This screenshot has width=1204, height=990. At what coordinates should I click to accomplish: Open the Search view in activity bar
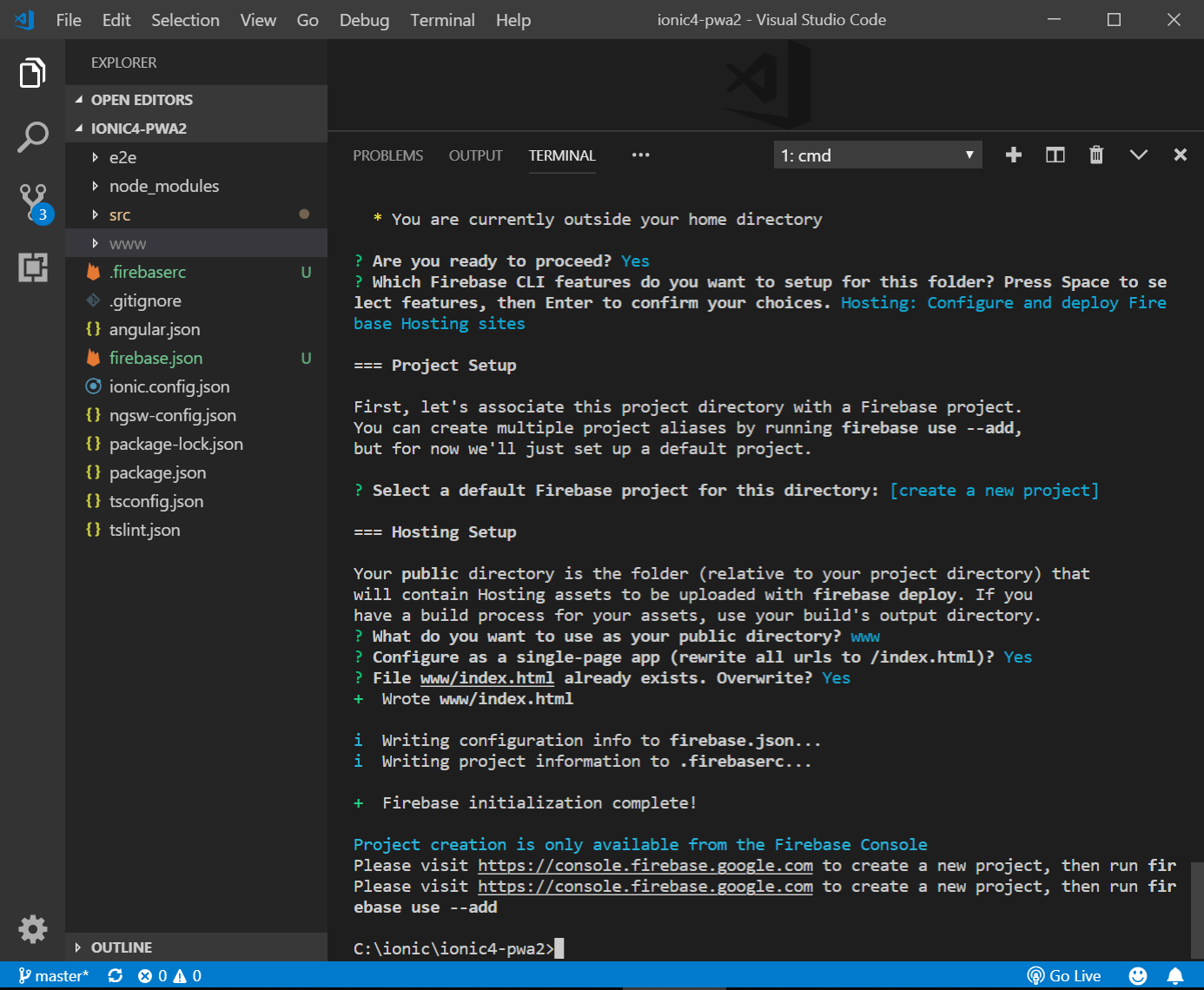(32, 137)
